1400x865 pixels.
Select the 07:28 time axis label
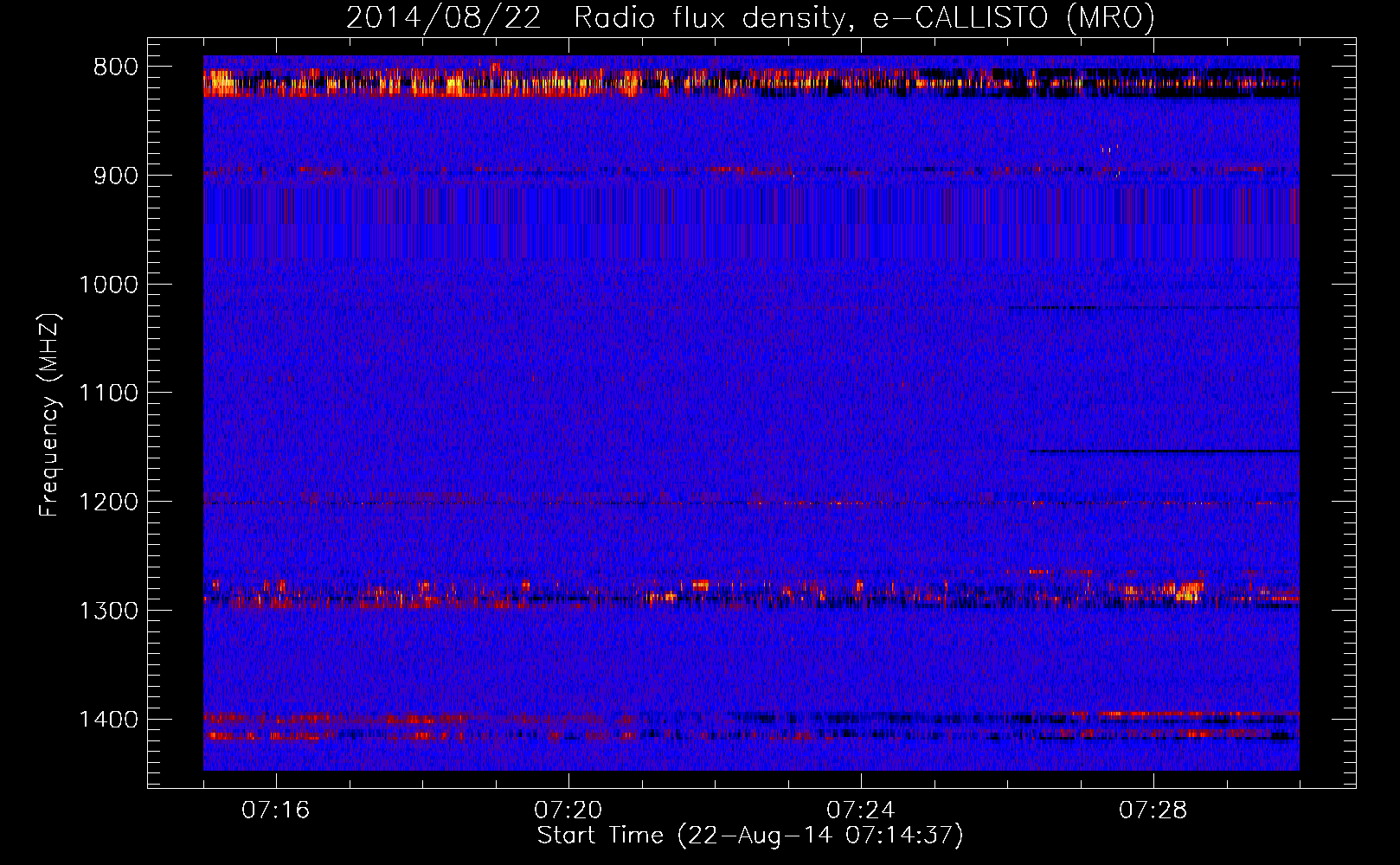point(1153,811)
